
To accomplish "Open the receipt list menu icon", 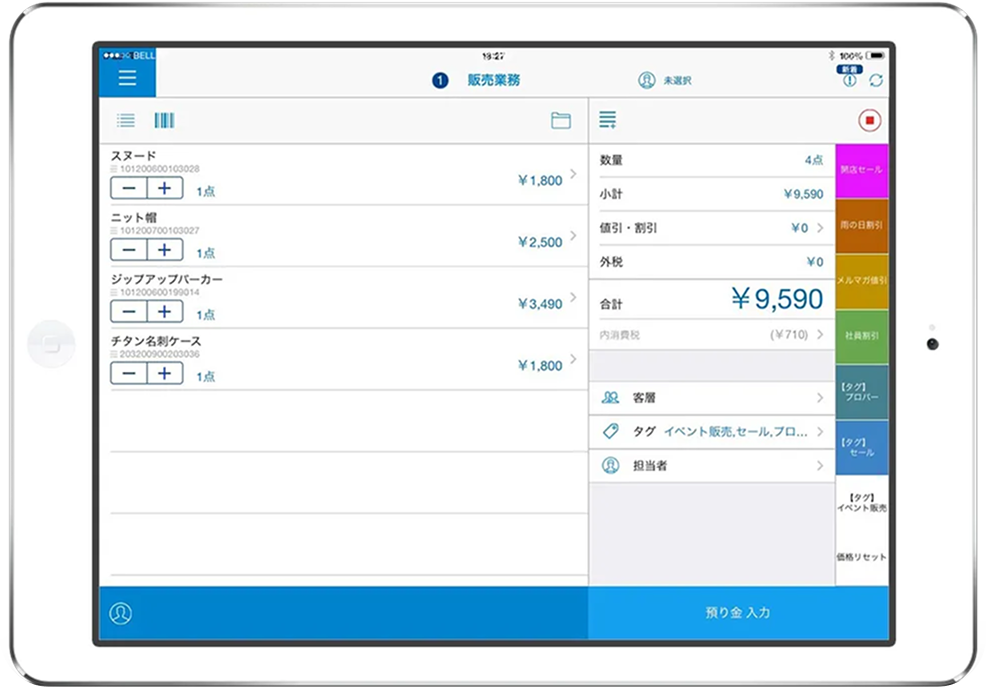I will tap(607, 121).
